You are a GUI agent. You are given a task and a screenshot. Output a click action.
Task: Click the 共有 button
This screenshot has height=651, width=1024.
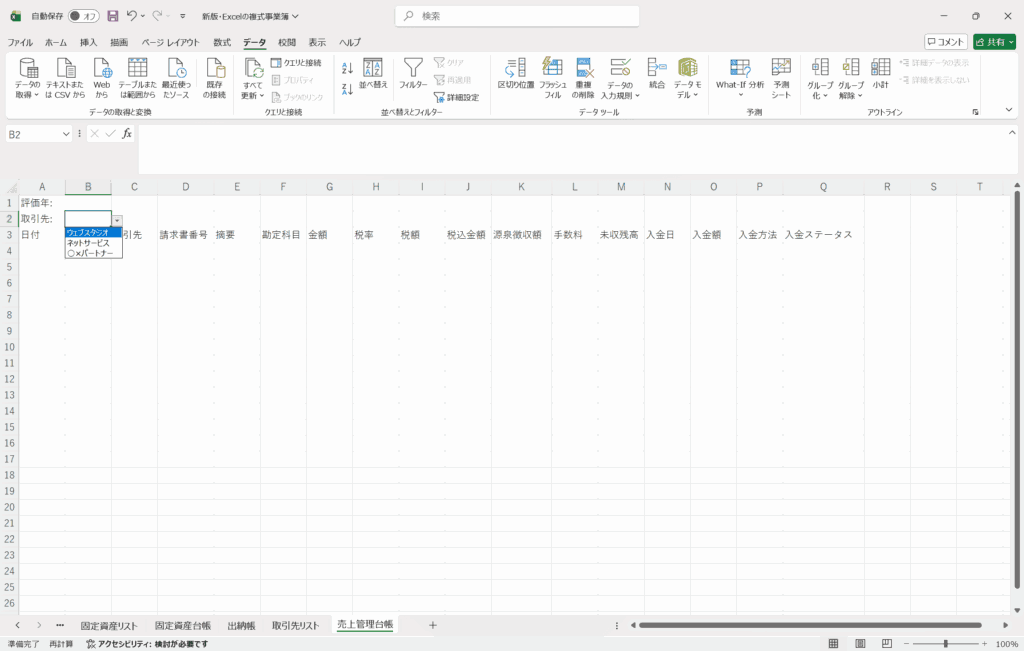click(994, 42)
